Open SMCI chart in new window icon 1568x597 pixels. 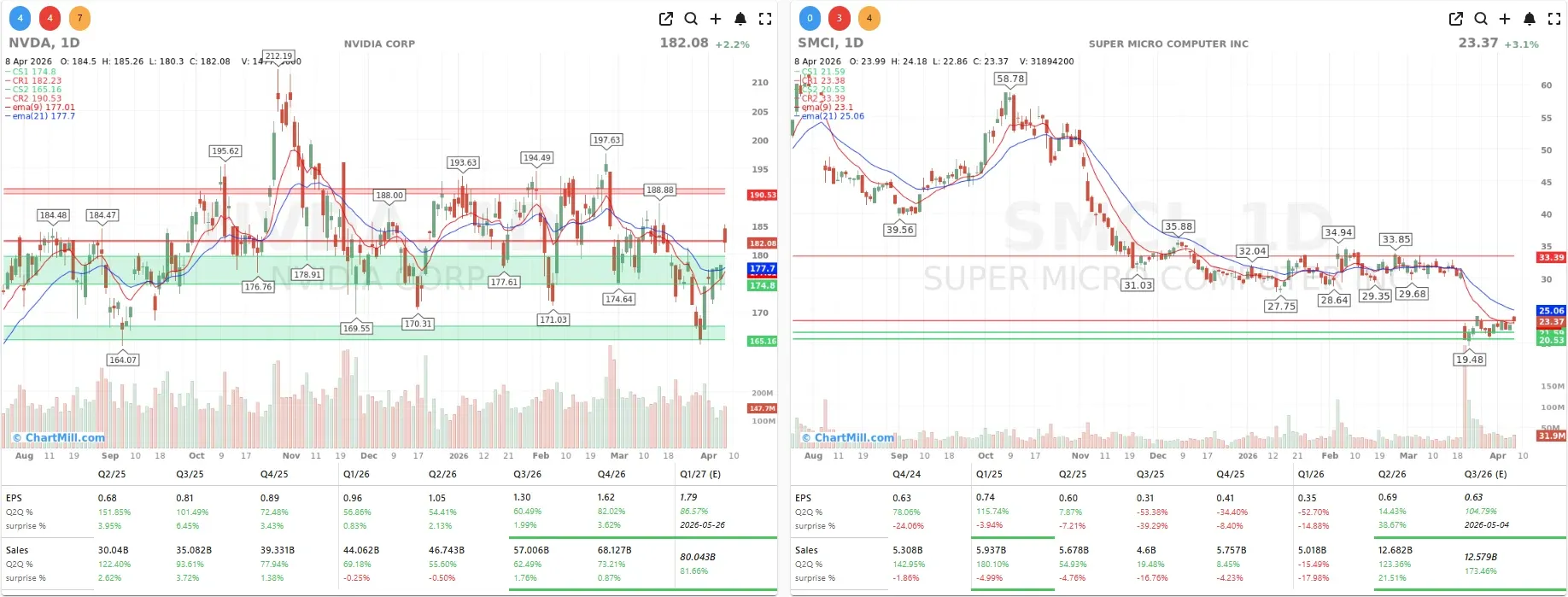tap(1456, 19)
